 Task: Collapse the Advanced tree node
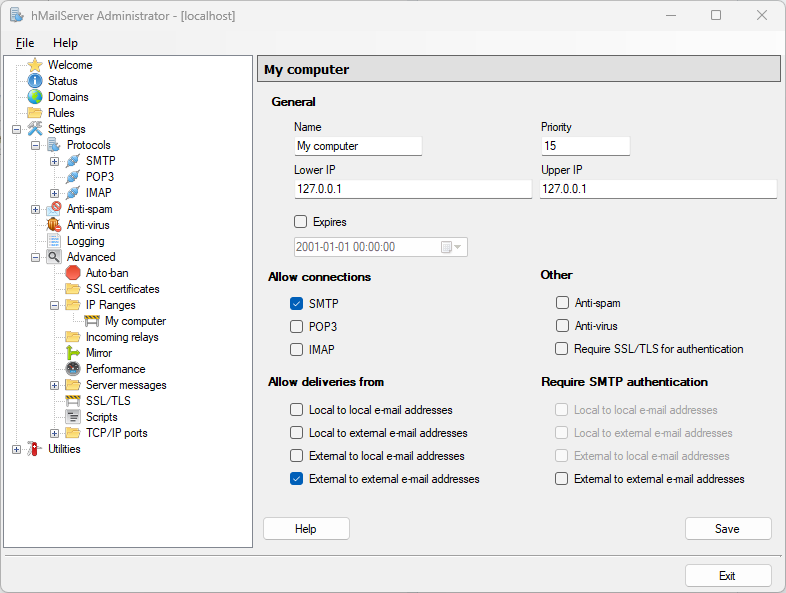[36, 258]
